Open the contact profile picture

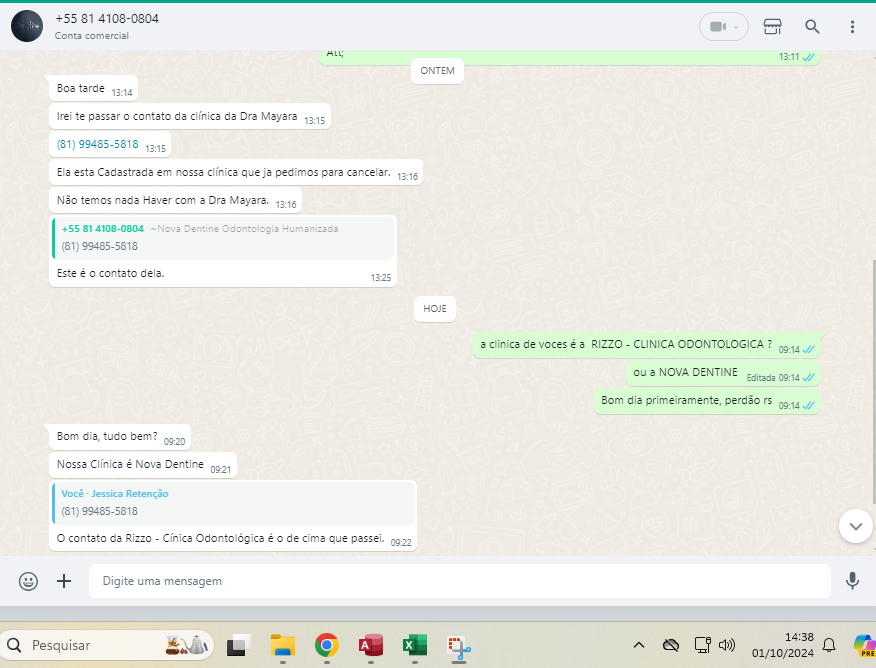tap(27, 26)
